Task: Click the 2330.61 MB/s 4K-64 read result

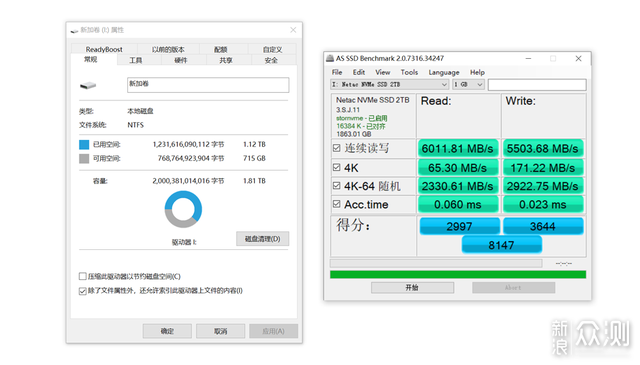Action: (x=458, y=186)
